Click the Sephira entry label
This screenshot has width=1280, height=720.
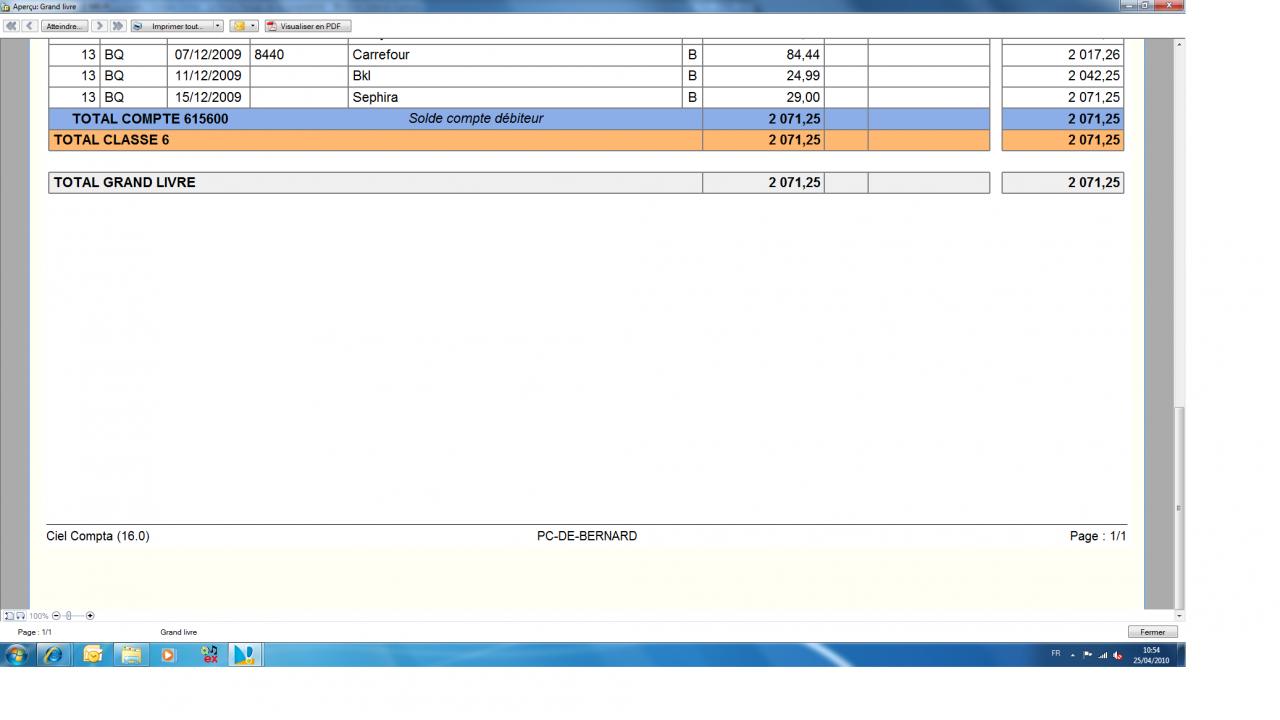(x=375, y=97)
